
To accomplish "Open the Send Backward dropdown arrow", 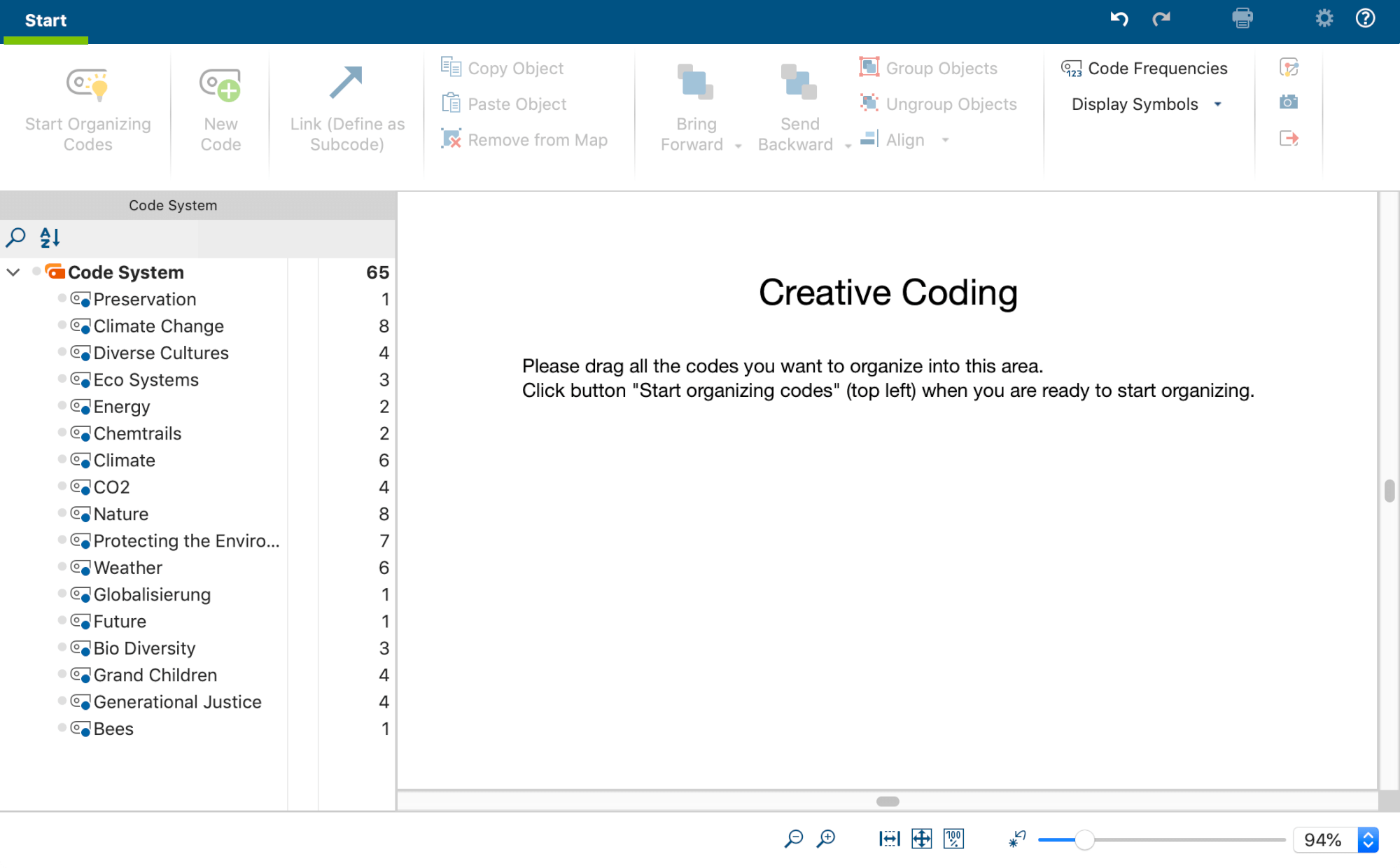I will [x=848, y=146].
